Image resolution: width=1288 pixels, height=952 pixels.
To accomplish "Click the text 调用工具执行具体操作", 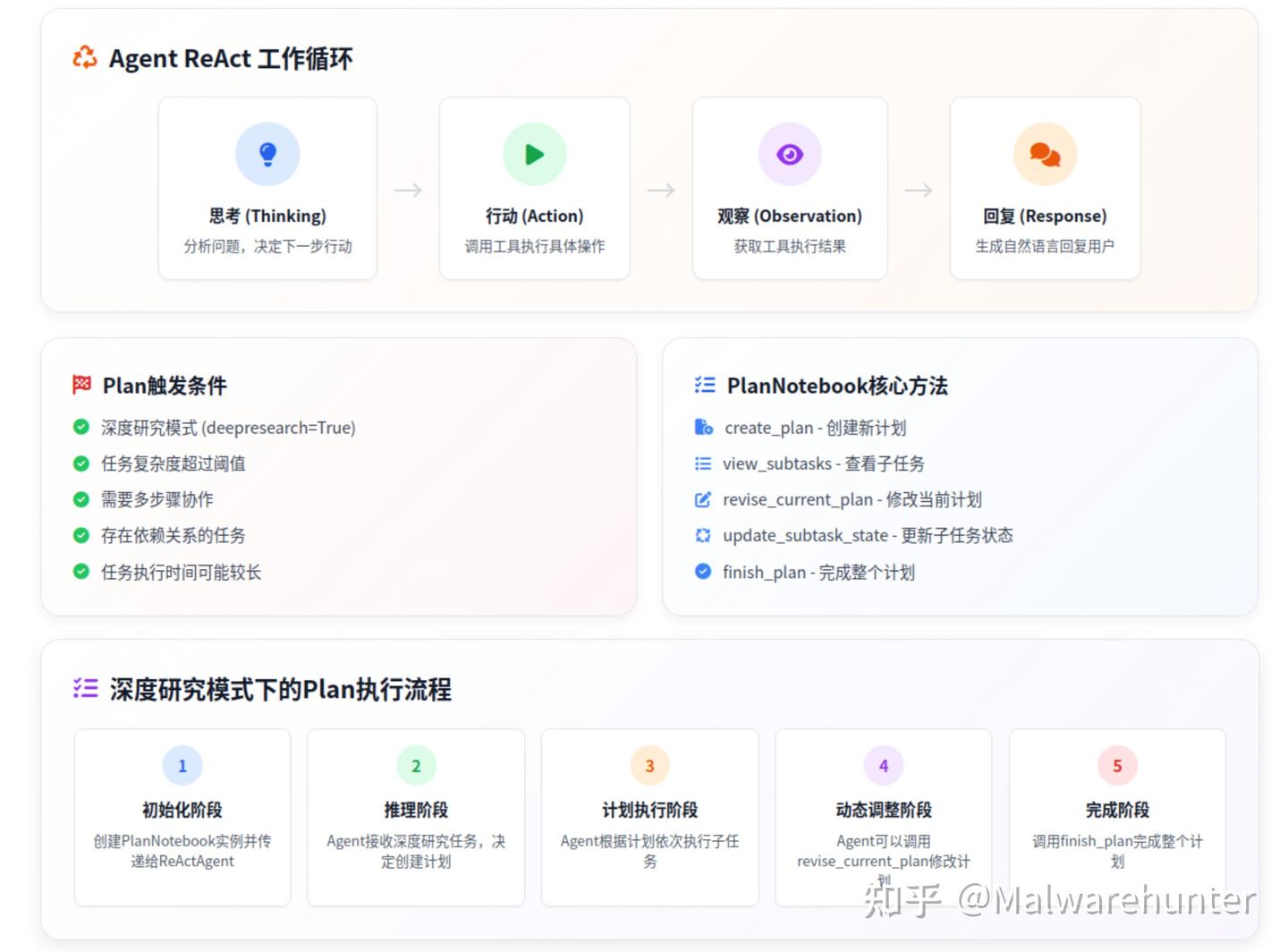I will tap(535, 246).
